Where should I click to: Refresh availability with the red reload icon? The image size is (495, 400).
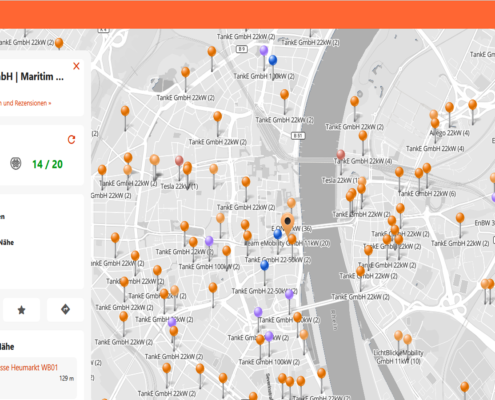pyautogui.click(x=71, y=139)
